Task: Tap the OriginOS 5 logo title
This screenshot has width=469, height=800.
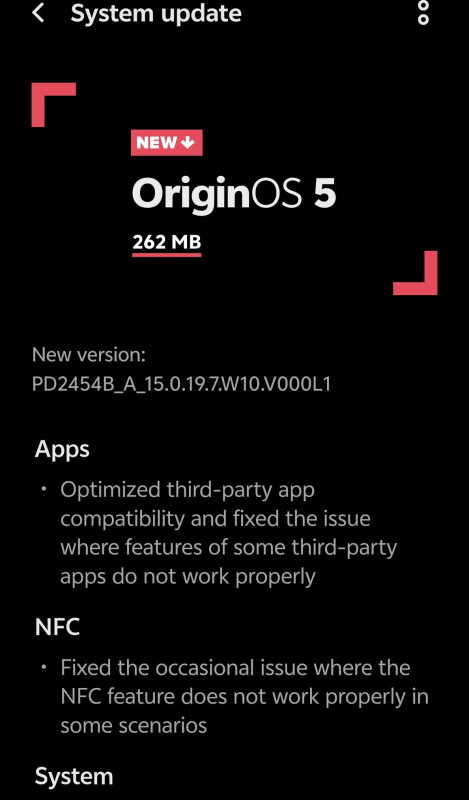Action: pos(234,194)
